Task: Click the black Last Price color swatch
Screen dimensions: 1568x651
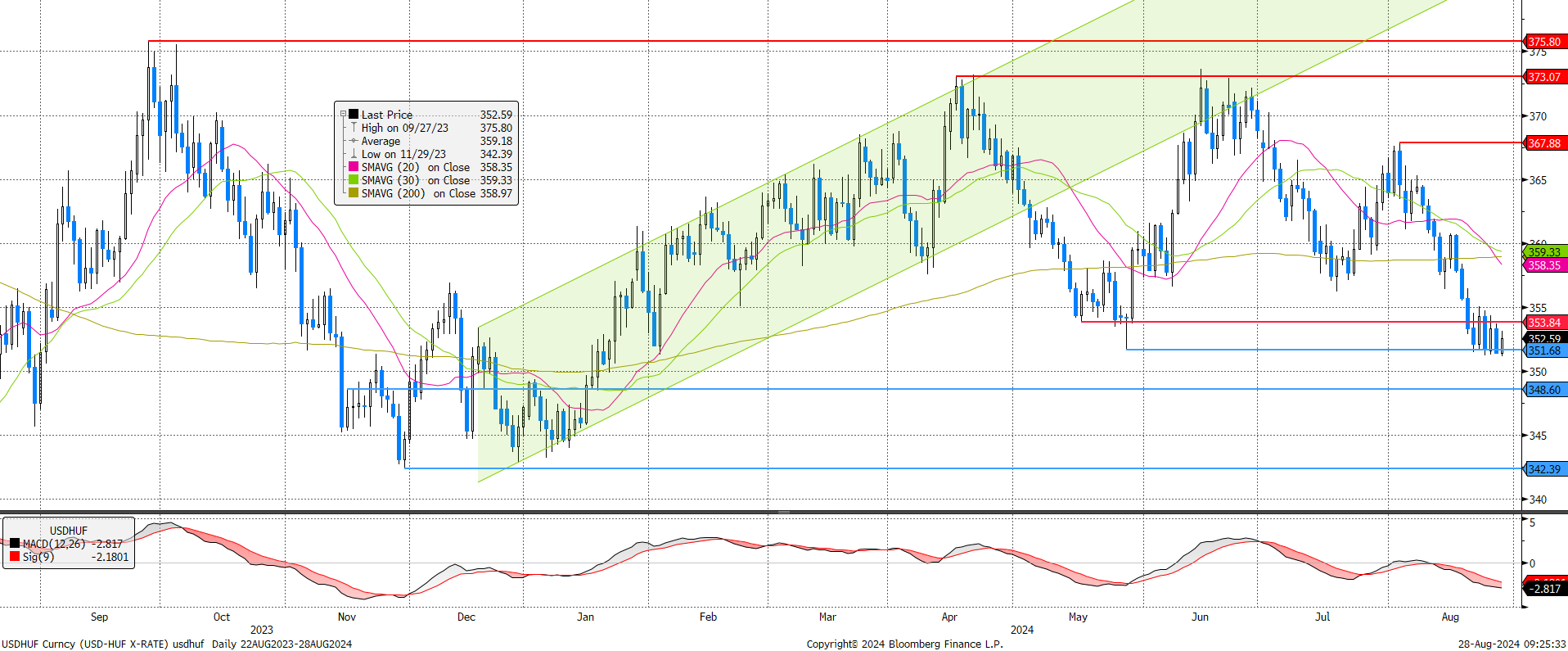Action: (x=354, y=115)
